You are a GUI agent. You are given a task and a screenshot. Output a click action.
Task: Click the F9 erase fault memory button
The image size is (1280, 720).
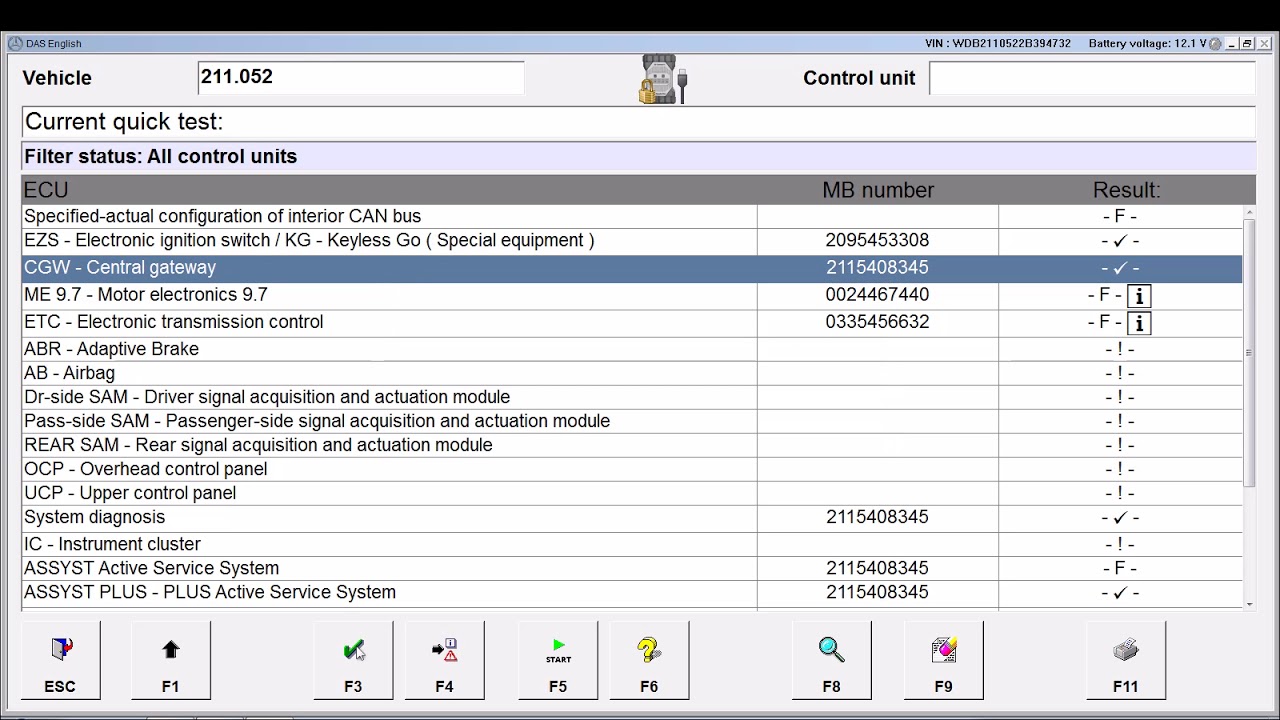coord(943,661)
